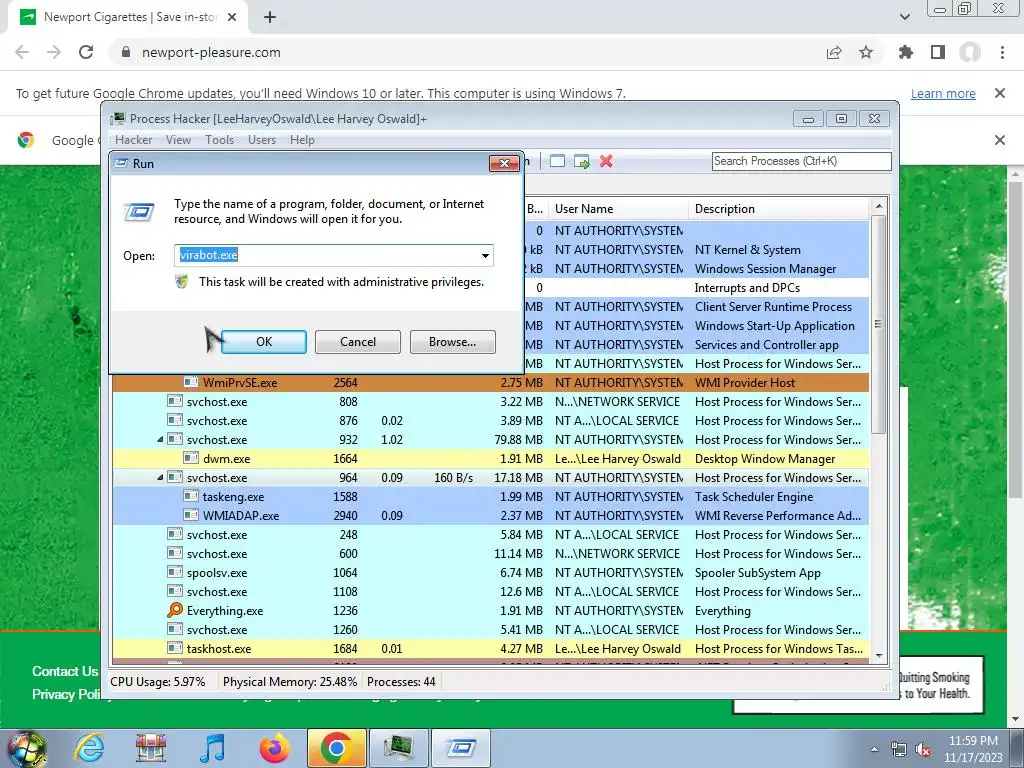Click the svchost.exe PID 876 icon
The width and height of the screenshot is (1024, 768).
point(174,420)
